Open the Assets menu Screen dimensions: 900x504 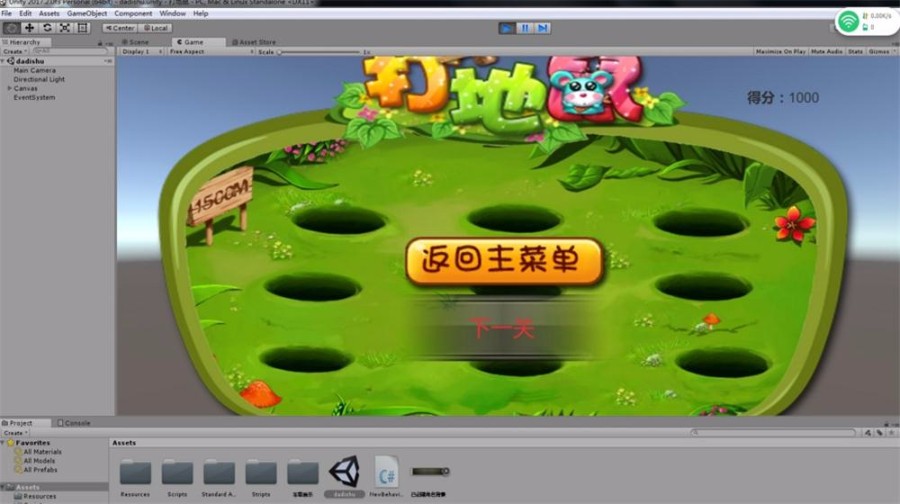(49, 13)
